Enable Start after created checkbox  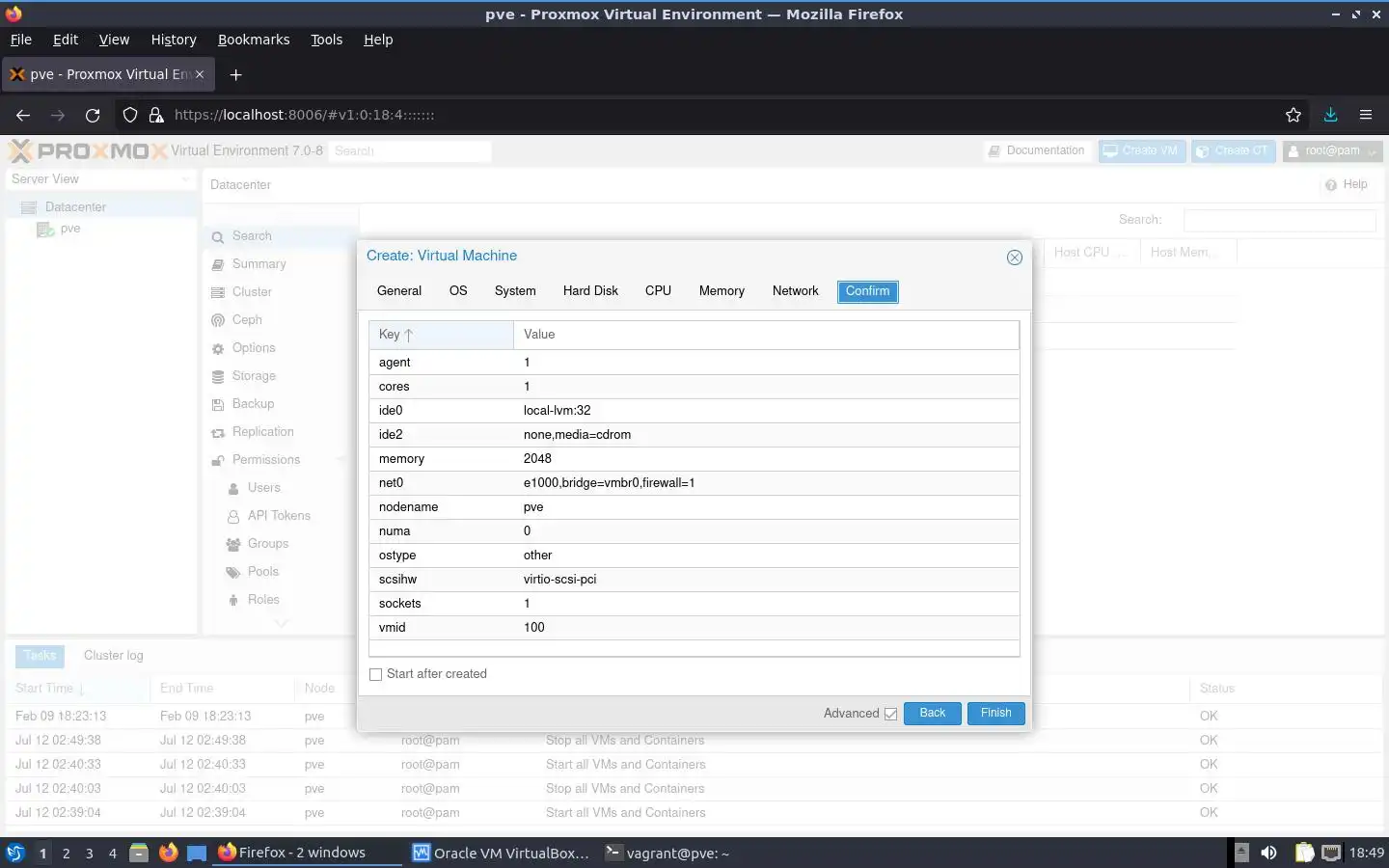coord(376,674)
